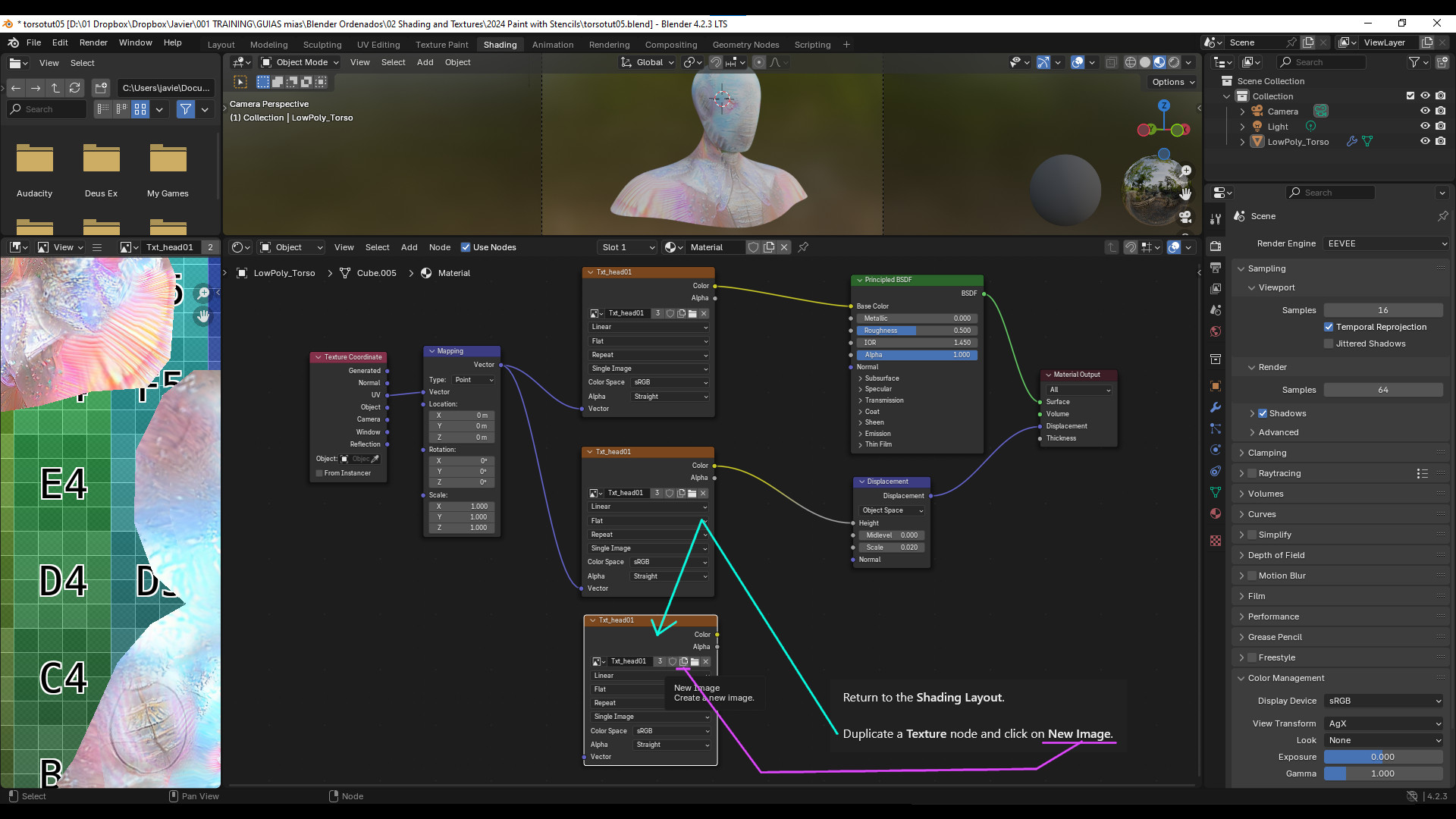This screenshot has height=819, width=1456.
Task: Go to parent directory in file browser
Action: pos(55,88)
